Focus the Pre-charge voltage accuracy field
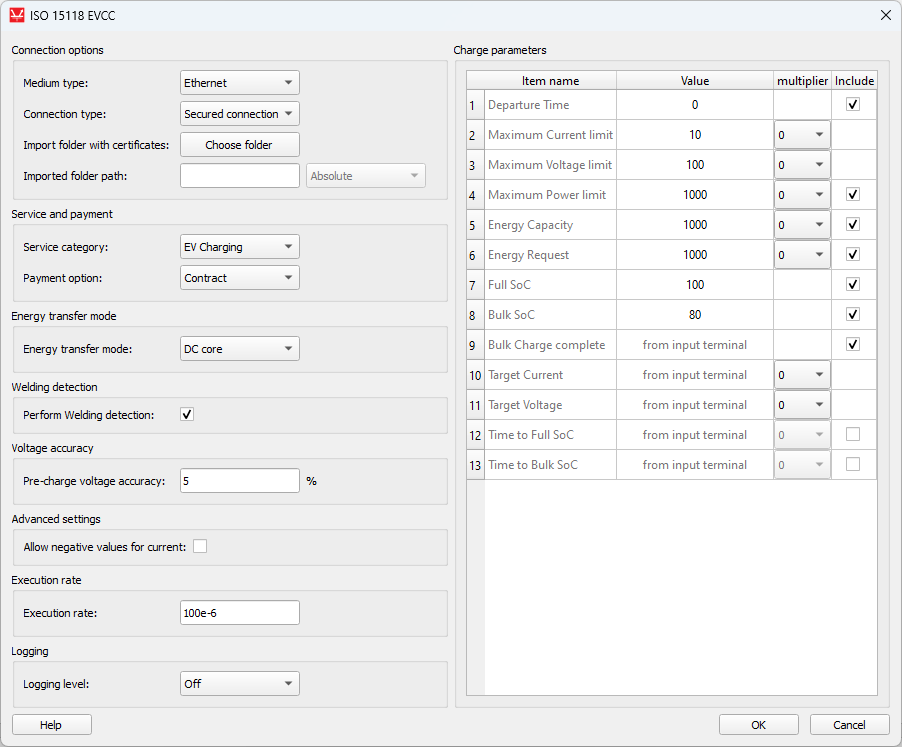This screenshot has width=902, height=747. click(239, 481)
